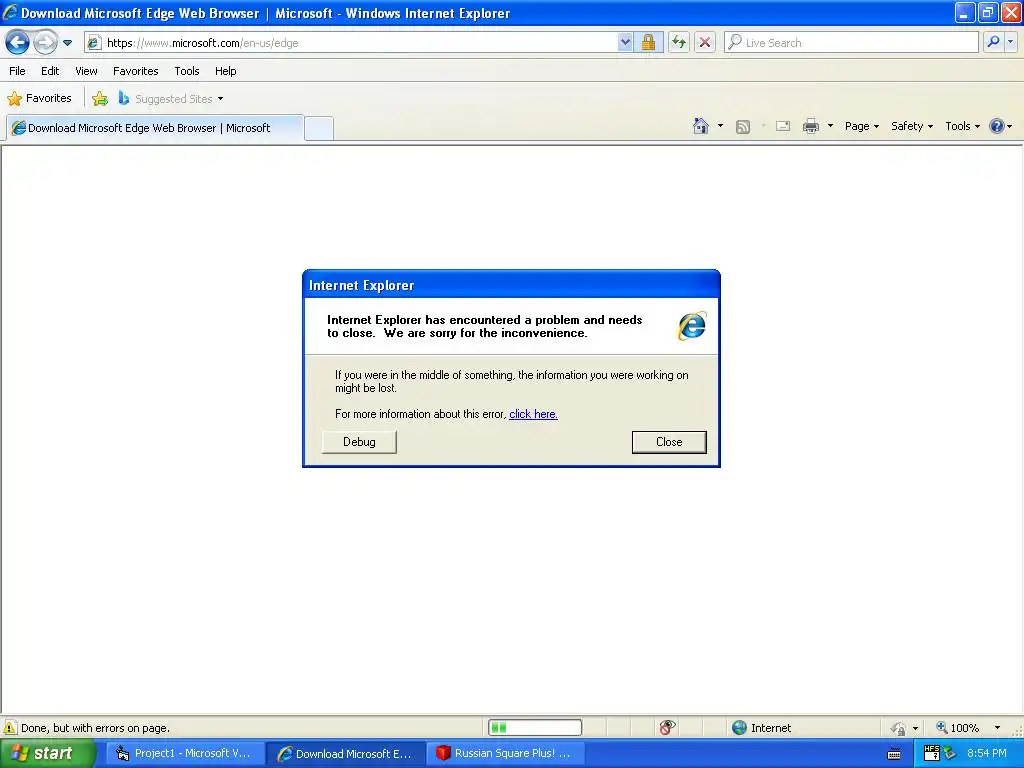Open the View menu

click(x=86, y=71)
